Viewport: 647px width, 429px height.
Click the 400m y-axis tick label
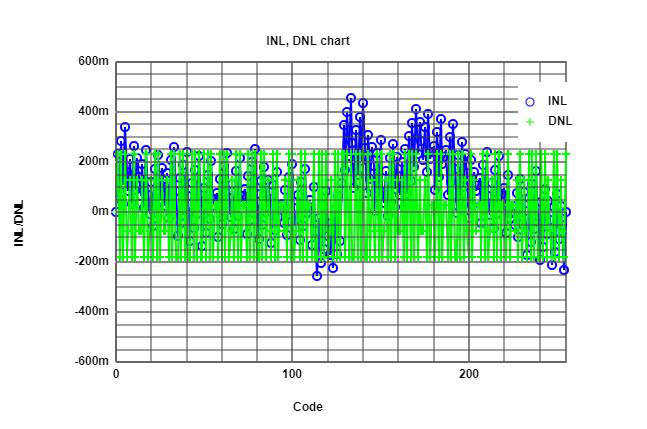(x=93, y=111)
